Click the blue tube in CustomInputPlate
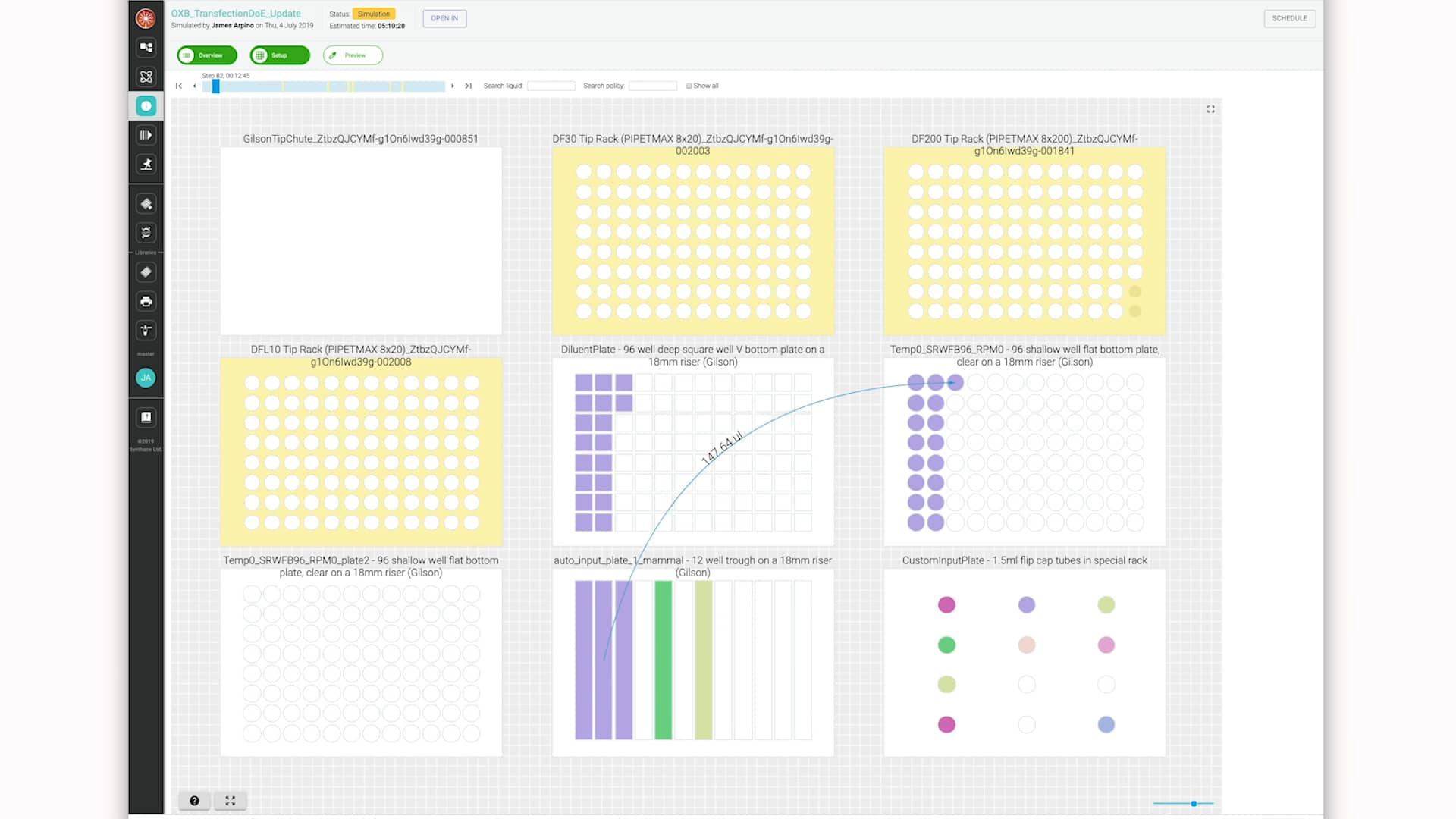Viewport: 1456px width, 819px height. coord(1106,724)
